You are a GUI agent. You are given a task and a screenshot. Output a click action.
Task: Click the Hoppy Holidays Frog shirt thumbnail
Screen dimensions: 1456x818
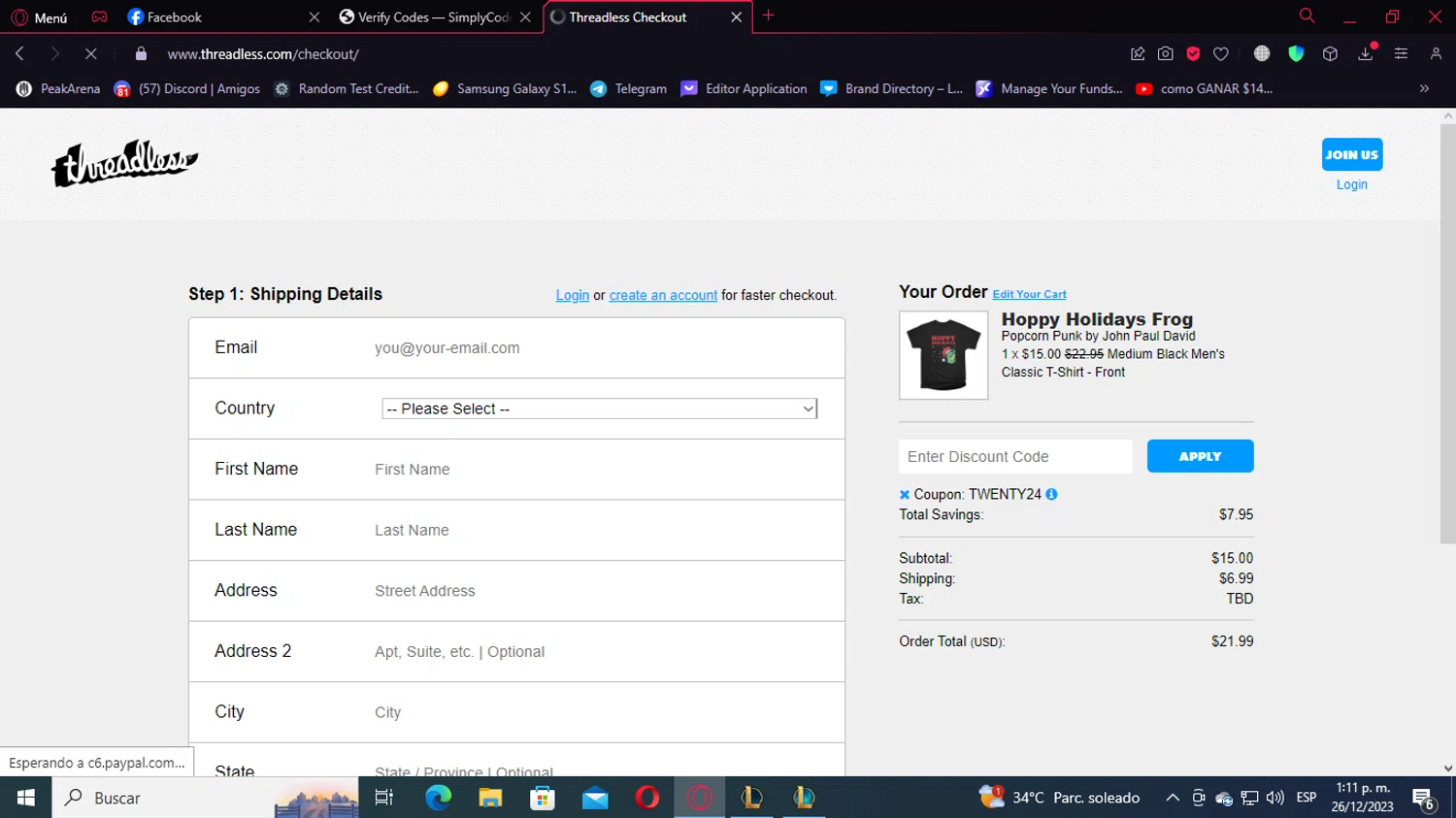[943, 355]
